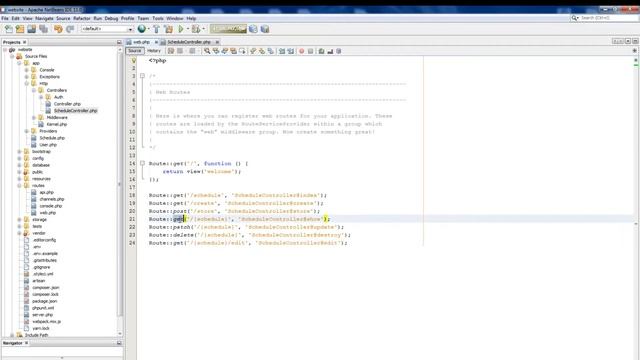Screen dimensions: 640x360
Task: Click the Clean and Build icon
Action: [168, 29]
